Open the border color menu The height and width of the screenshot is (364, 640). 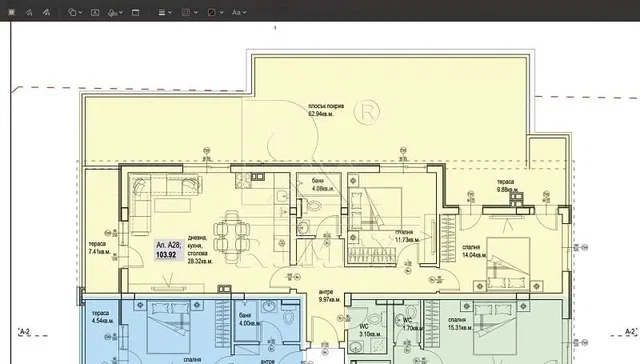point(189,12)
